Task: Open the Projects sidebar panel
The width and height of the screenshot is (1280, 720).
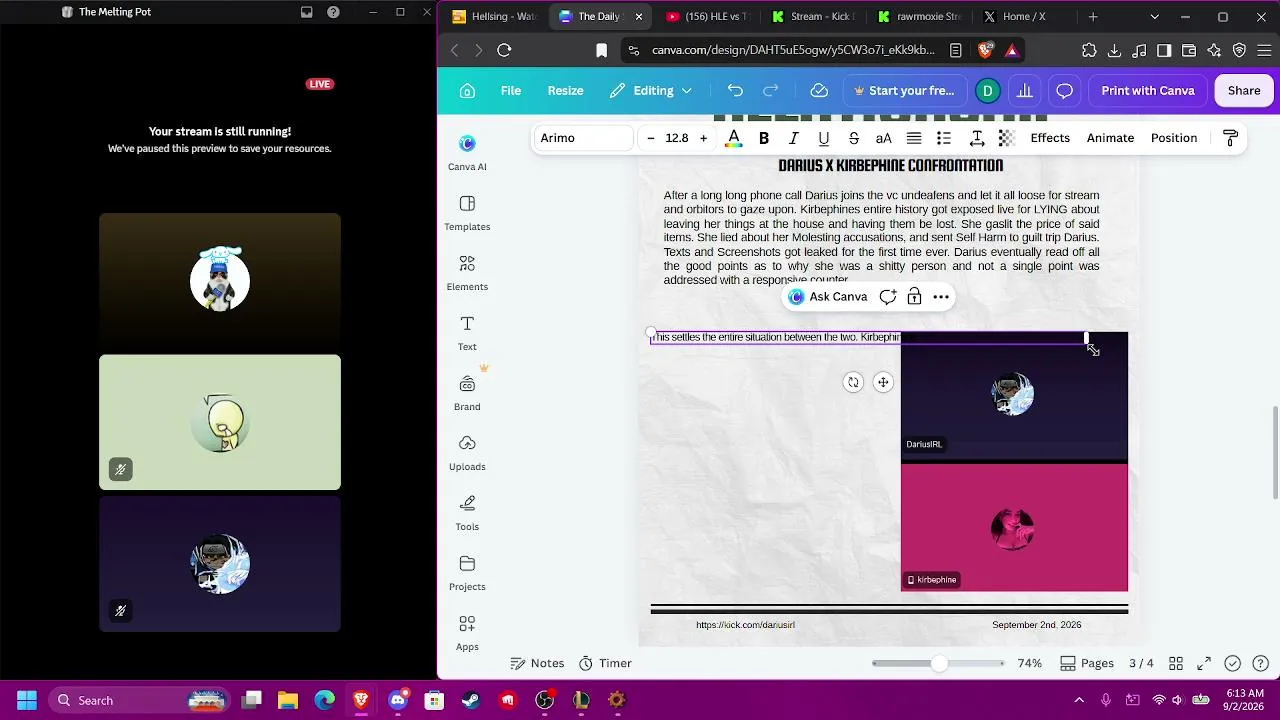Action: pyautogui.click(x=467, y=573)
